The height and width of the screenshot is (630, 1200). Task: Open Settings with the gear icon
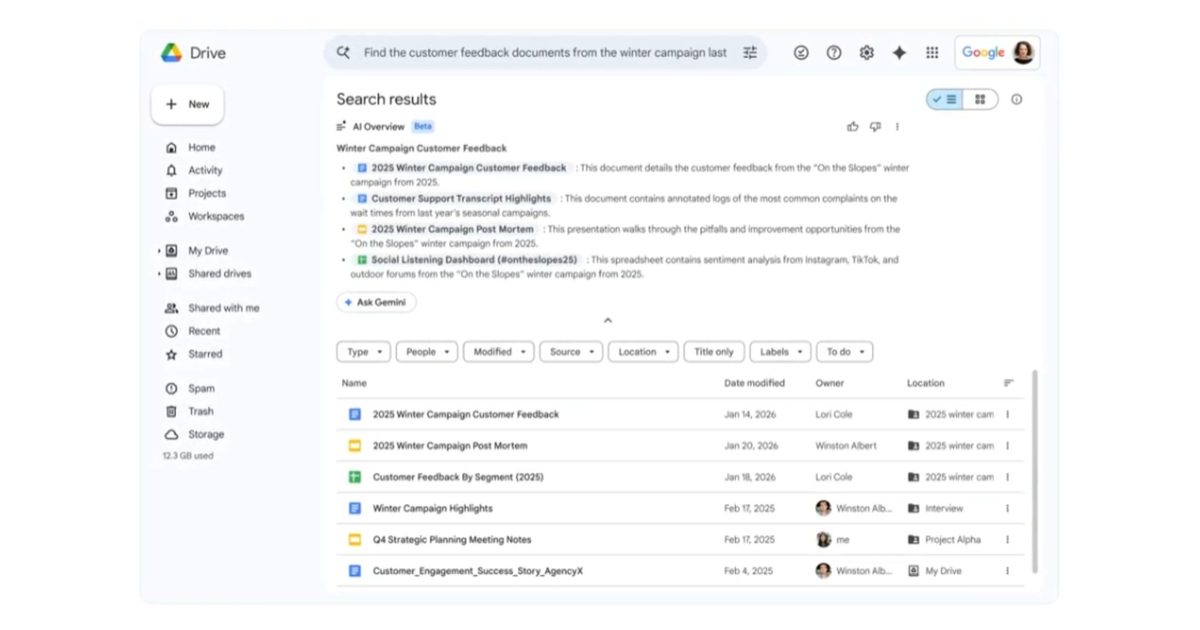pyautogui.click(x=866, y=52)
